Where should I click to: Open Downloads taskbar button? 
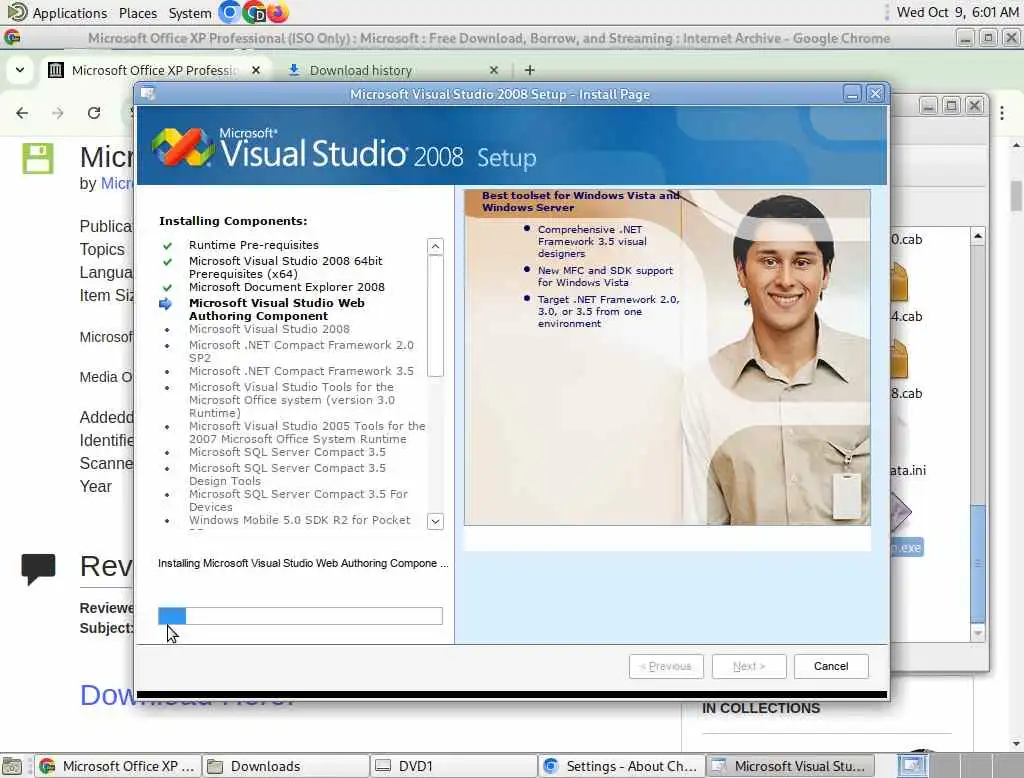pos(285,766)
